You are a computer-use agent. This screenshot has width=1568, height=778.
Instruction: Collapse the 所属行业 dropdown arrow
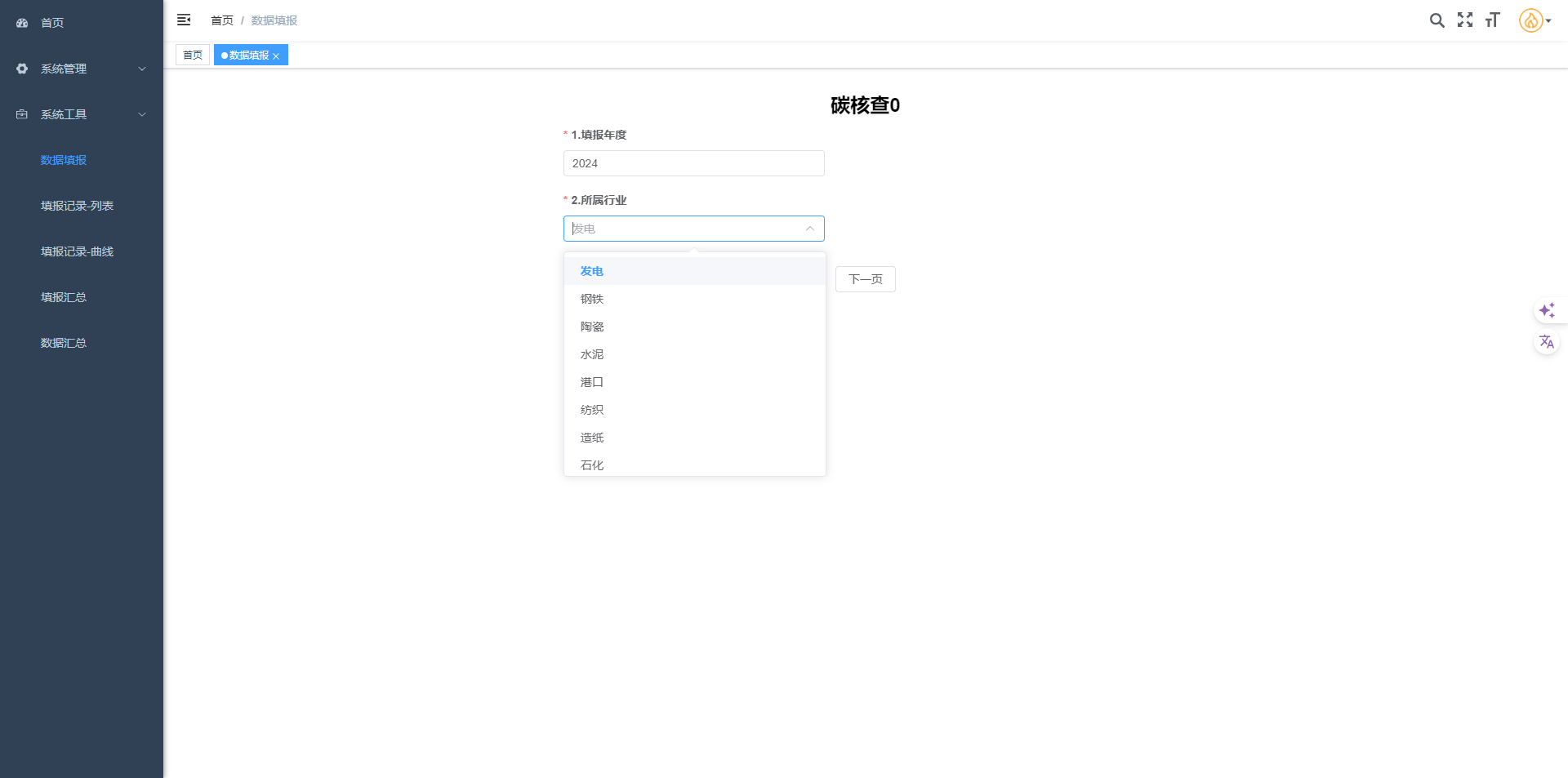[810, 229]
